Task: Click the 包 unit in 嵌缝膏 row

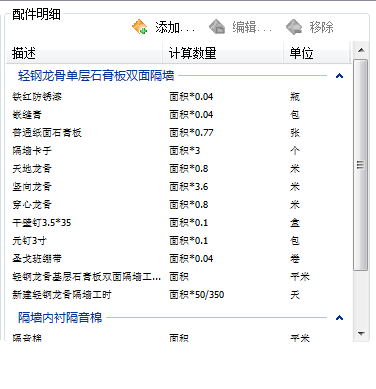Action: (x=295, y=115)
